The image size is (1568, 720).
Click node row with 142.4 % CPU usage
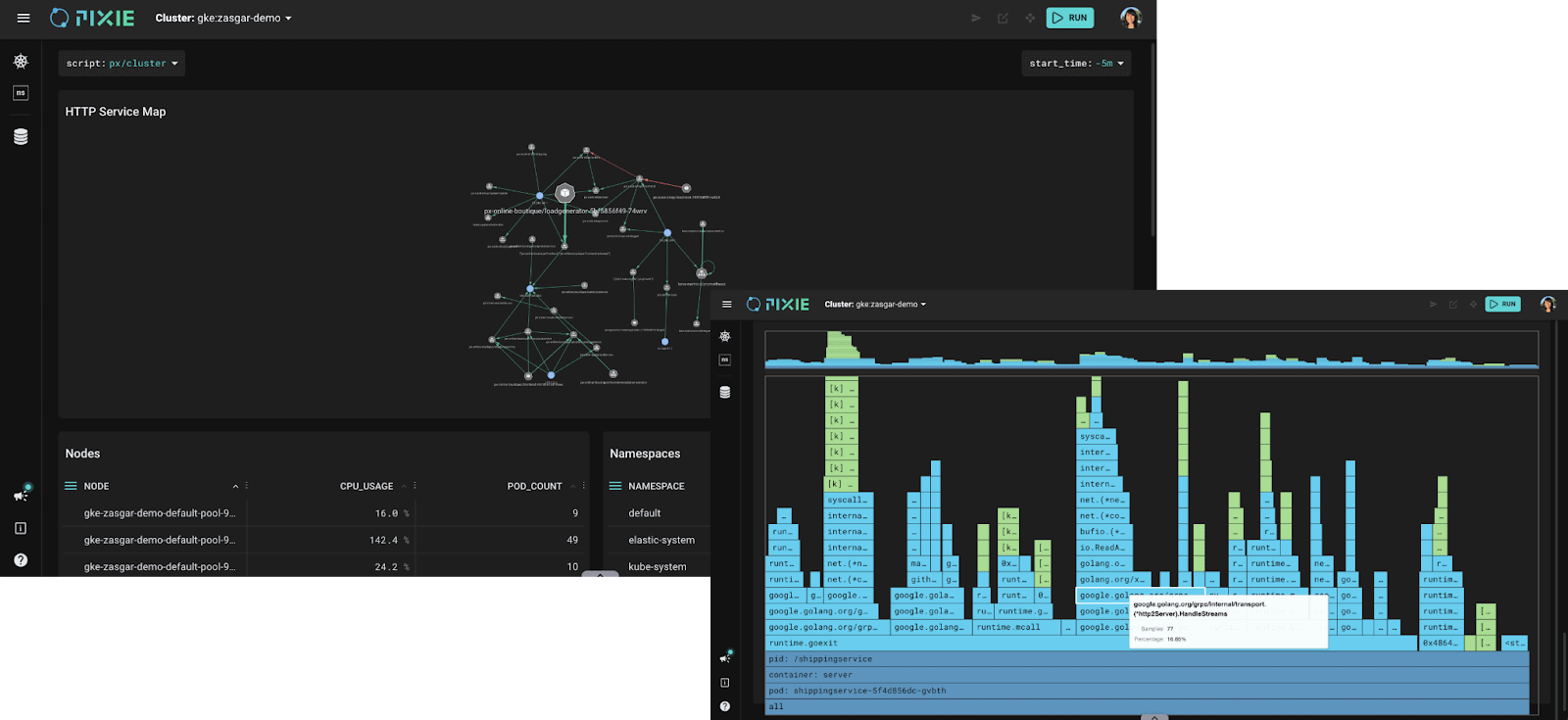point(323,540)
